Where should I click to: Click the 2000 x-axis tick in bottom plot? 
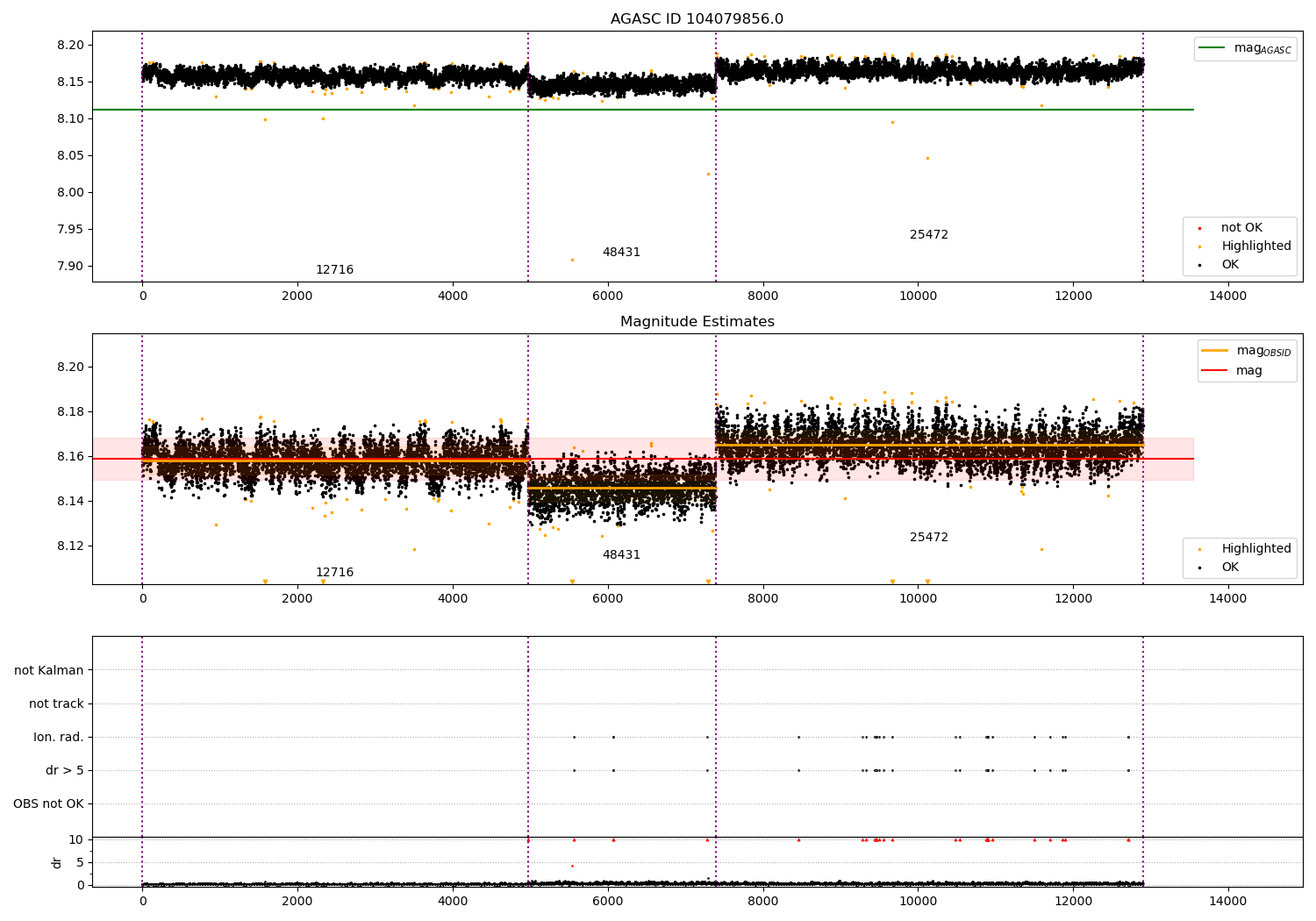[297, 902]
